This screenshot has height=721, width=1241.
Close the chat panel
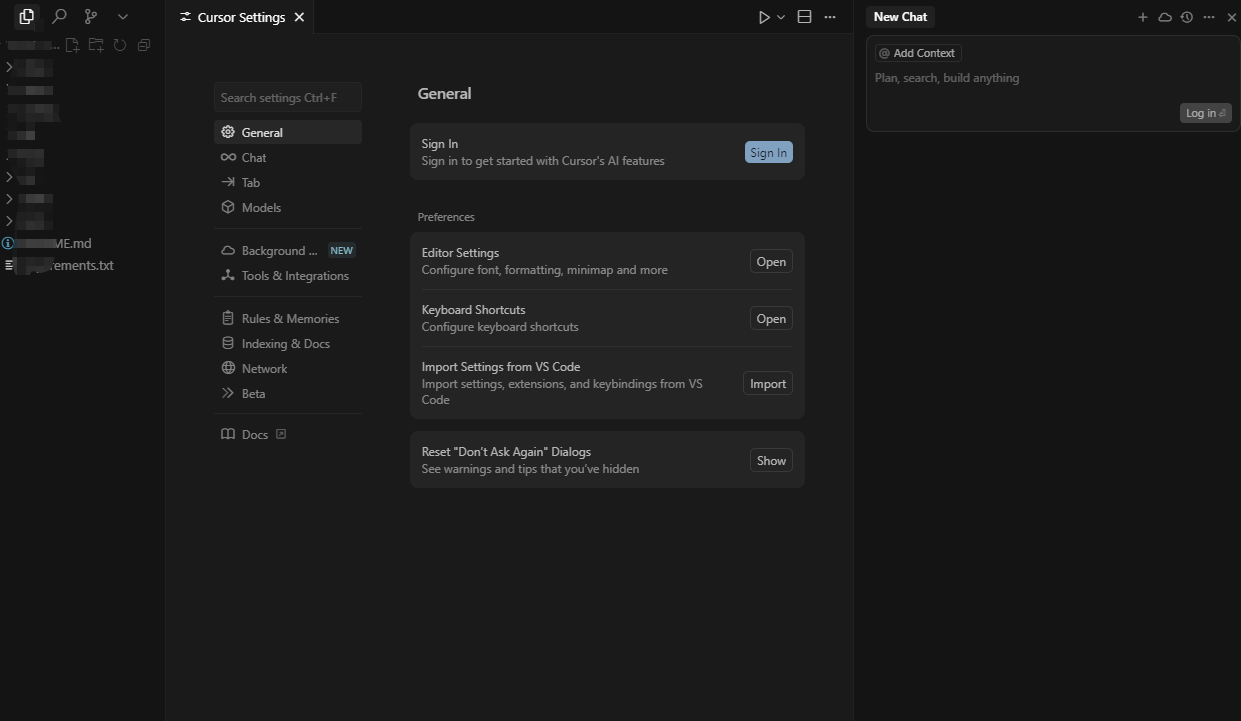coord(1232,17)
